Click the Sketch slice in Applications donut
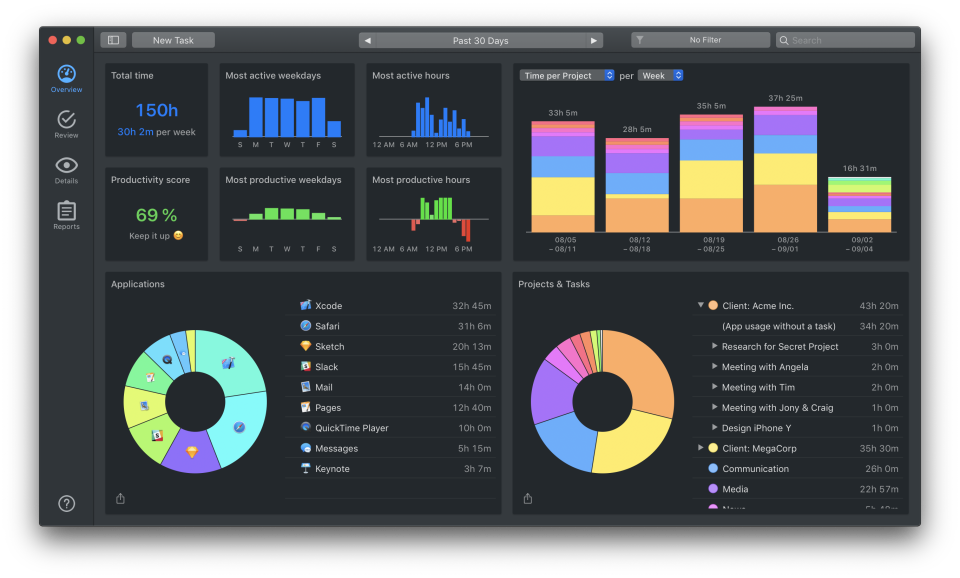 [192, 452]
